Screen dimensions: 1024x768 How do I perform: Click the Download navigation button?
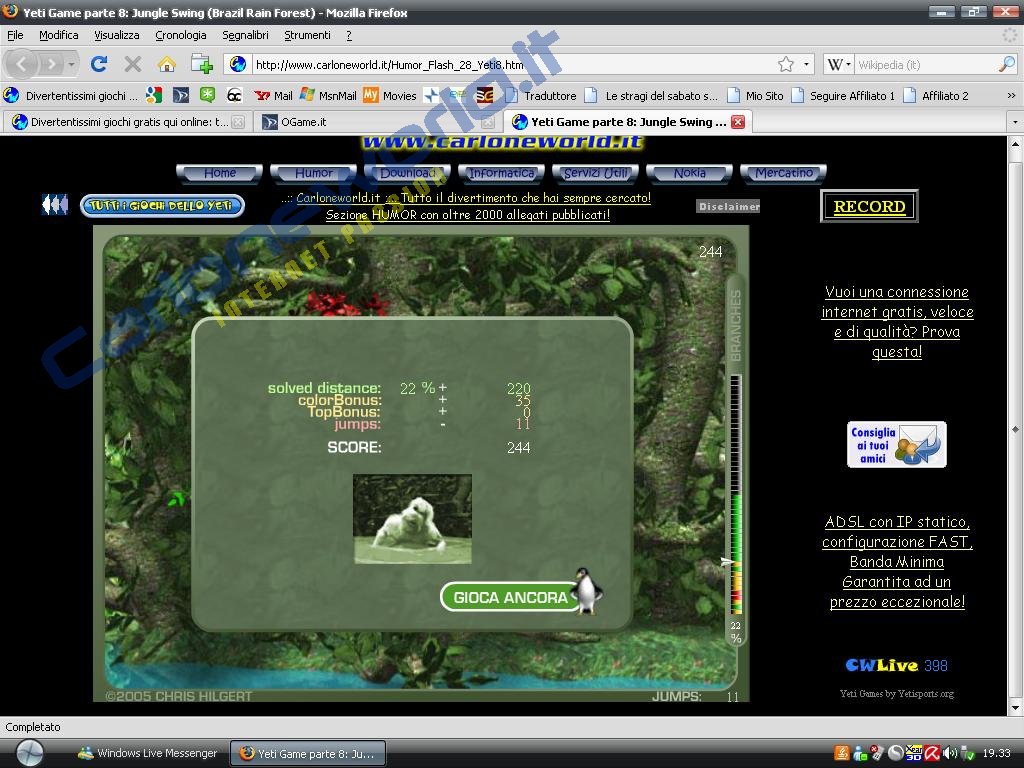(x=408, y=173)
